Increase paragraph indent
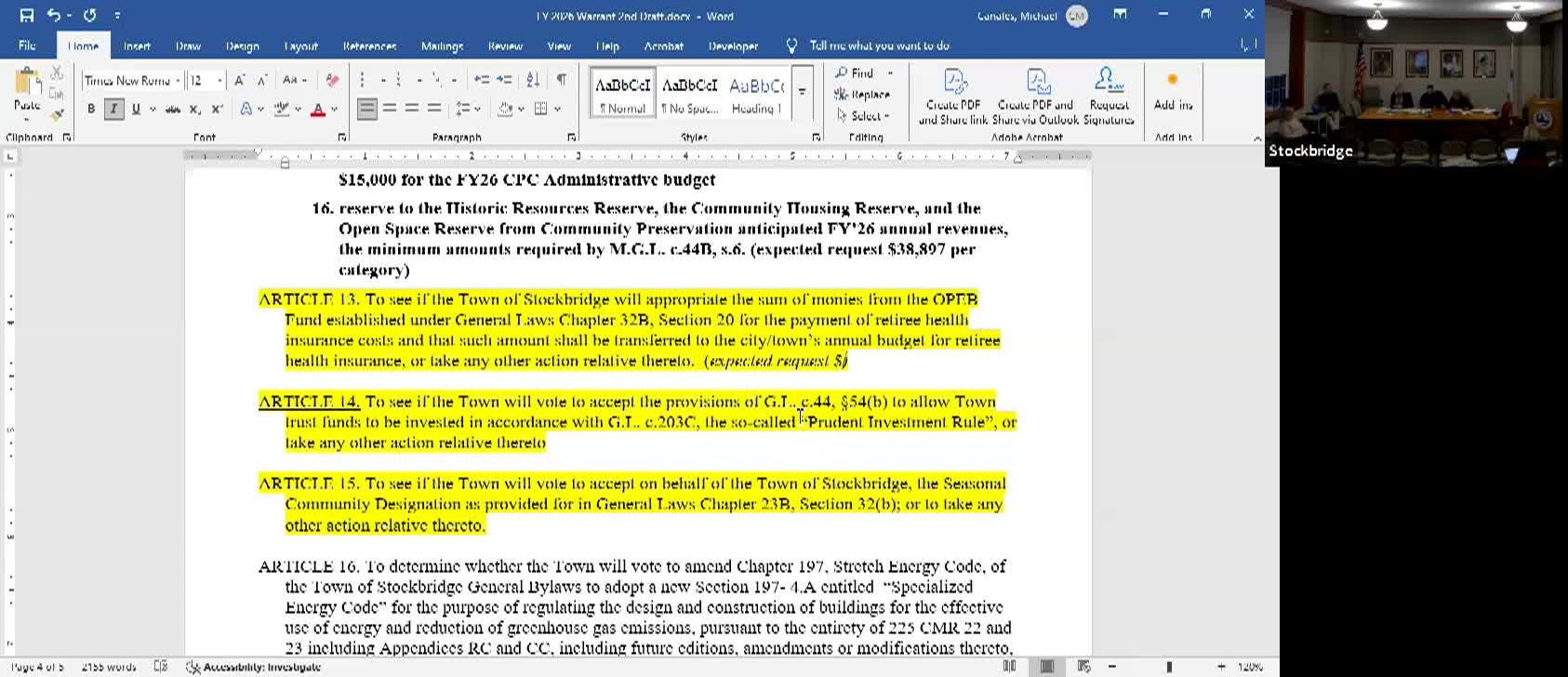 (x=504, y=80)
